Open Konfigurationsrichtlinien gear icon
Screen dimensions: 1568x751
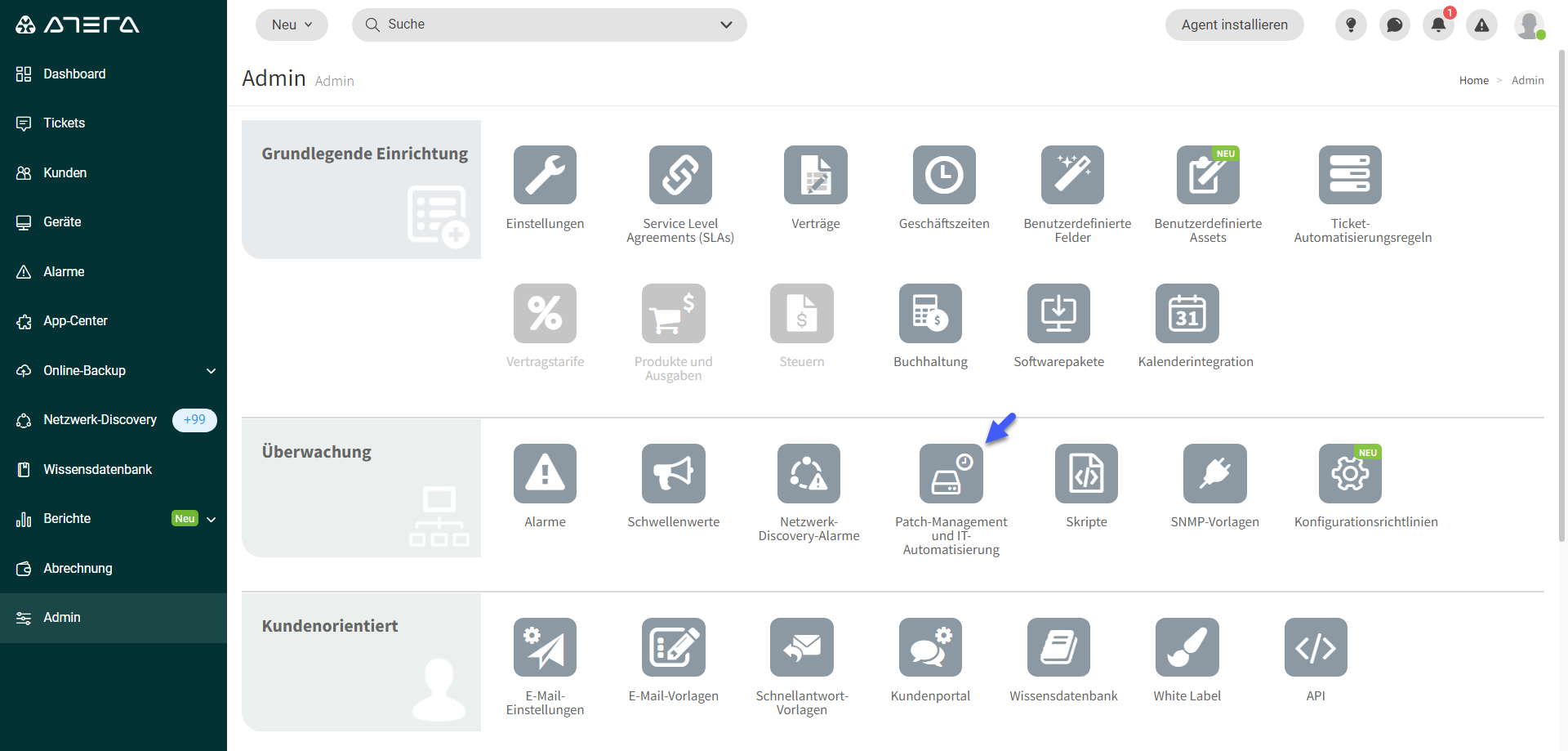coord(1350,473)
